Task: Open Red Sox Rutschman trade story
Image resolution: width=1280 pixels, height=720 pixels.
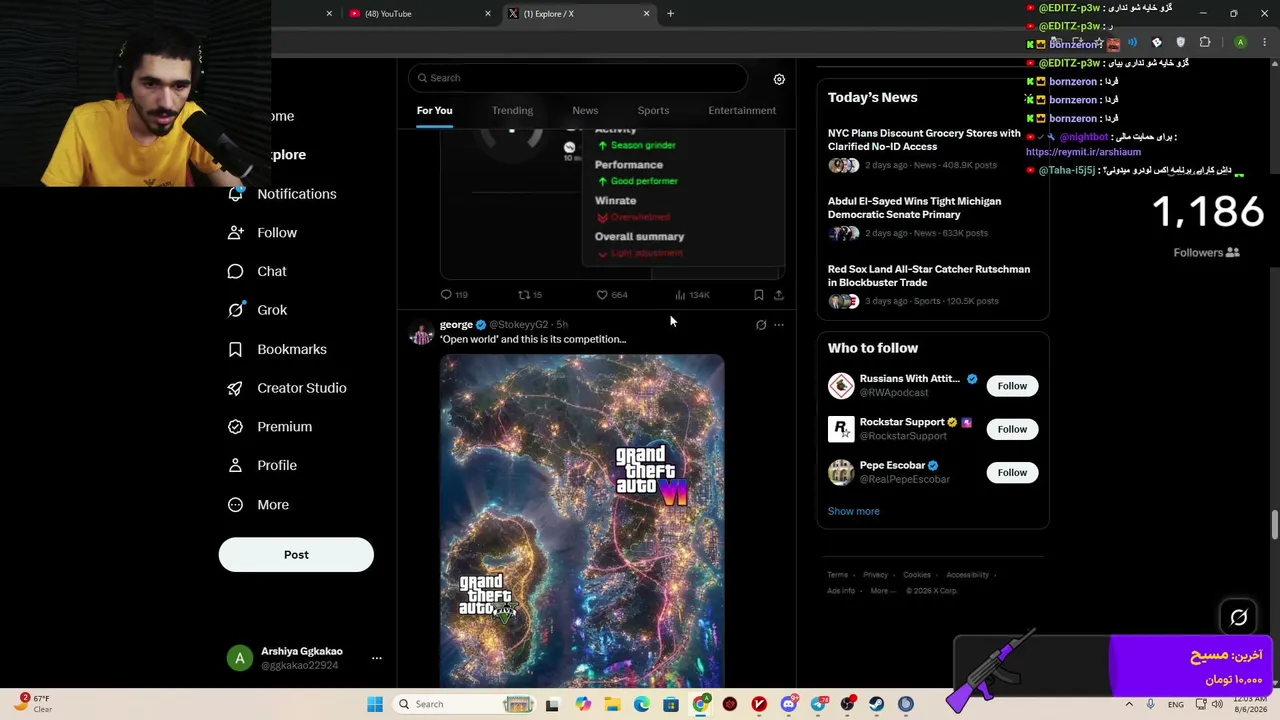Action: [928, 285]
